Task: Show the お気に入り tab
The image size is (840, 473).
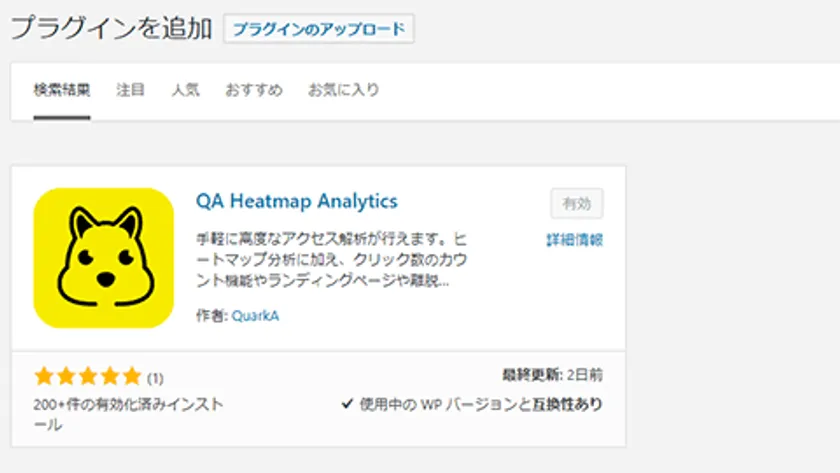Action: click(x=343, y=90)
